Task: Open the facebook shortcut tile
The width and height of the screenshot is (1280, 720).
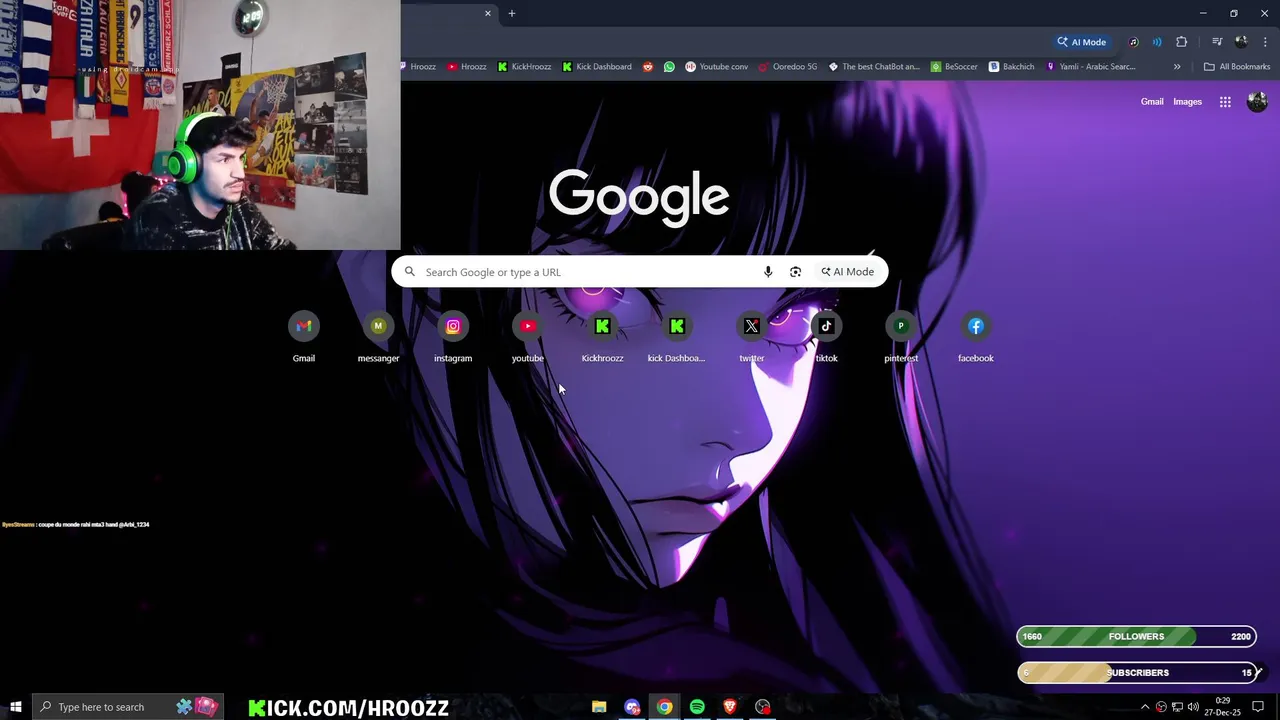Action: coord(976,338)
